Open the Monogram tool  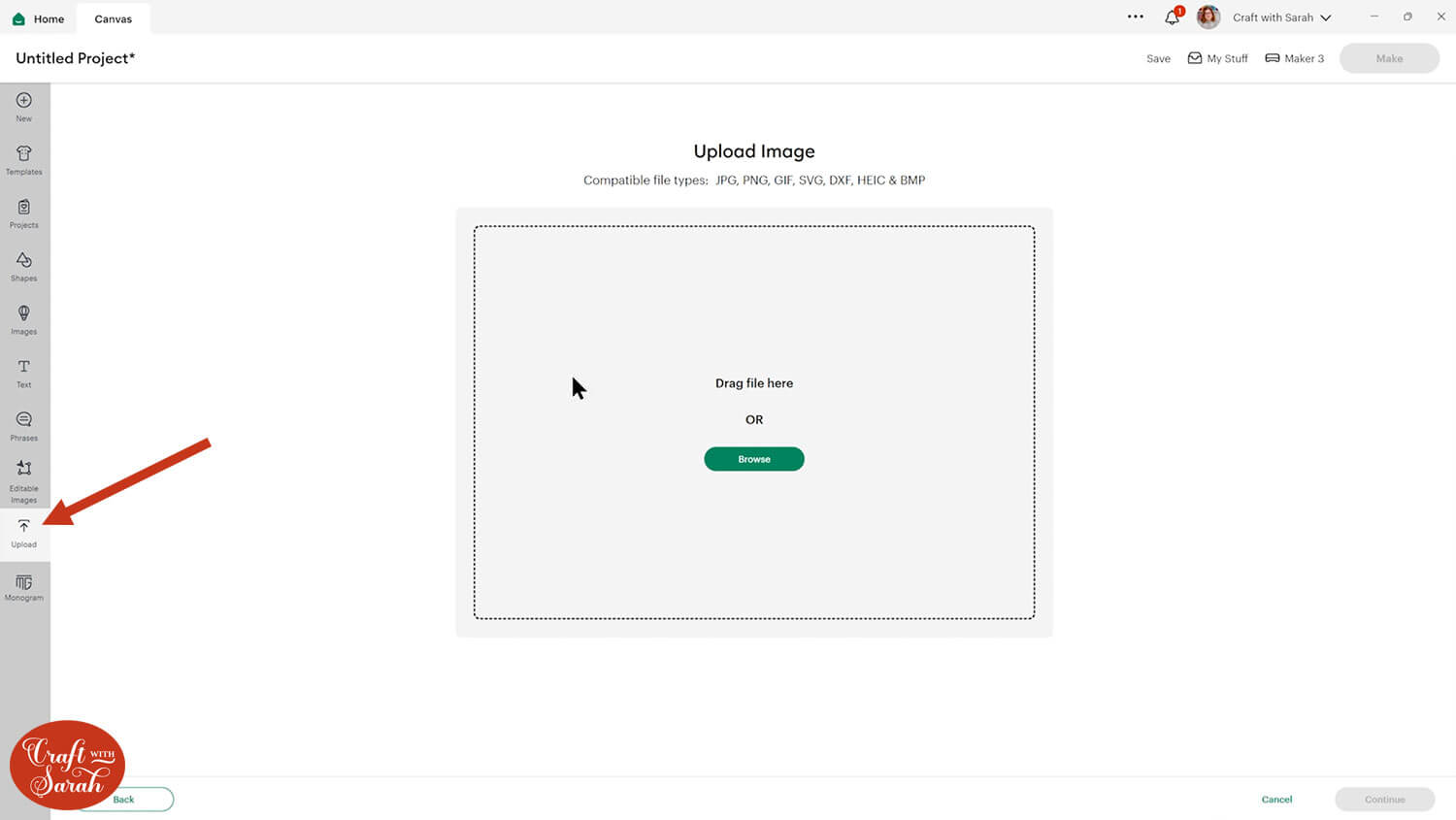[24, 587]
